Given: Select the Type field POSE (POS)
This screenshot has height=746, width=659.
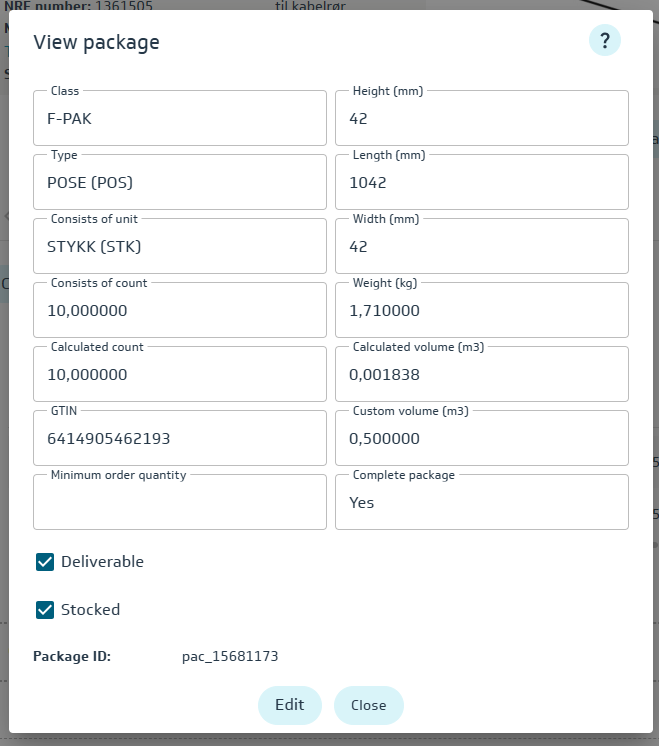Looking at the screenshot, I should [180, 183].
